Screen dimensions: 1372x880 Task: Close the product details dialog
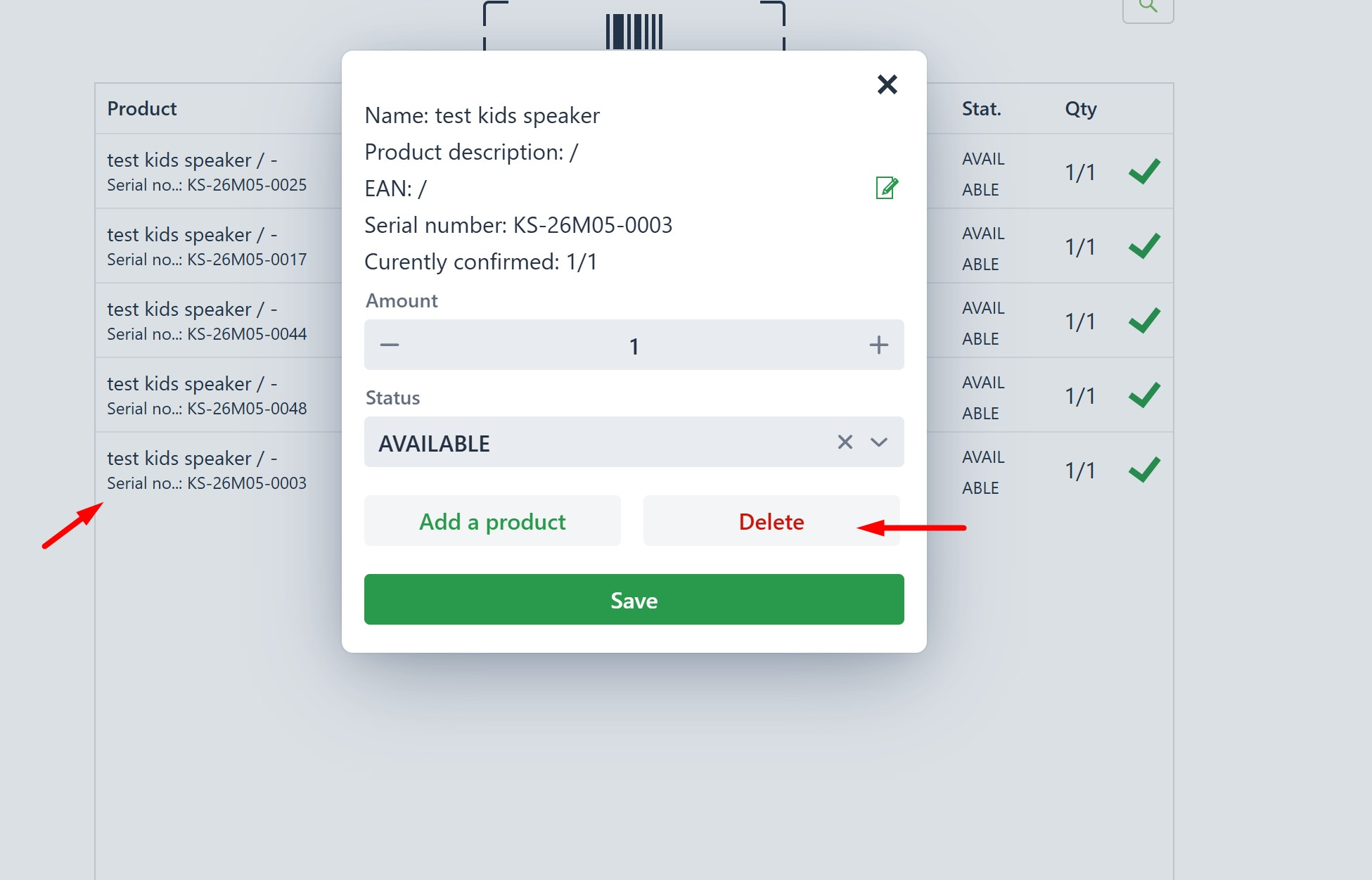tap(887, 84)
